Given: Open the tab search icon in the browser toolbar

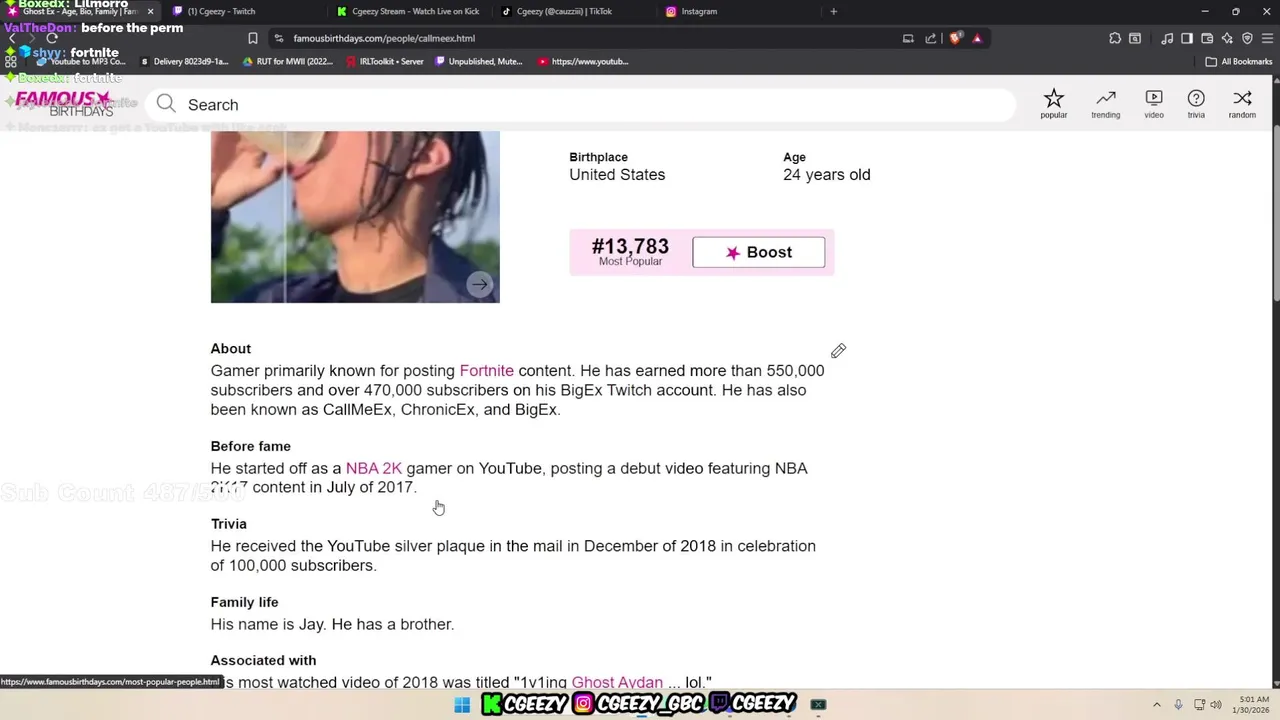Looking at the screenshot, I should 1135,38.
